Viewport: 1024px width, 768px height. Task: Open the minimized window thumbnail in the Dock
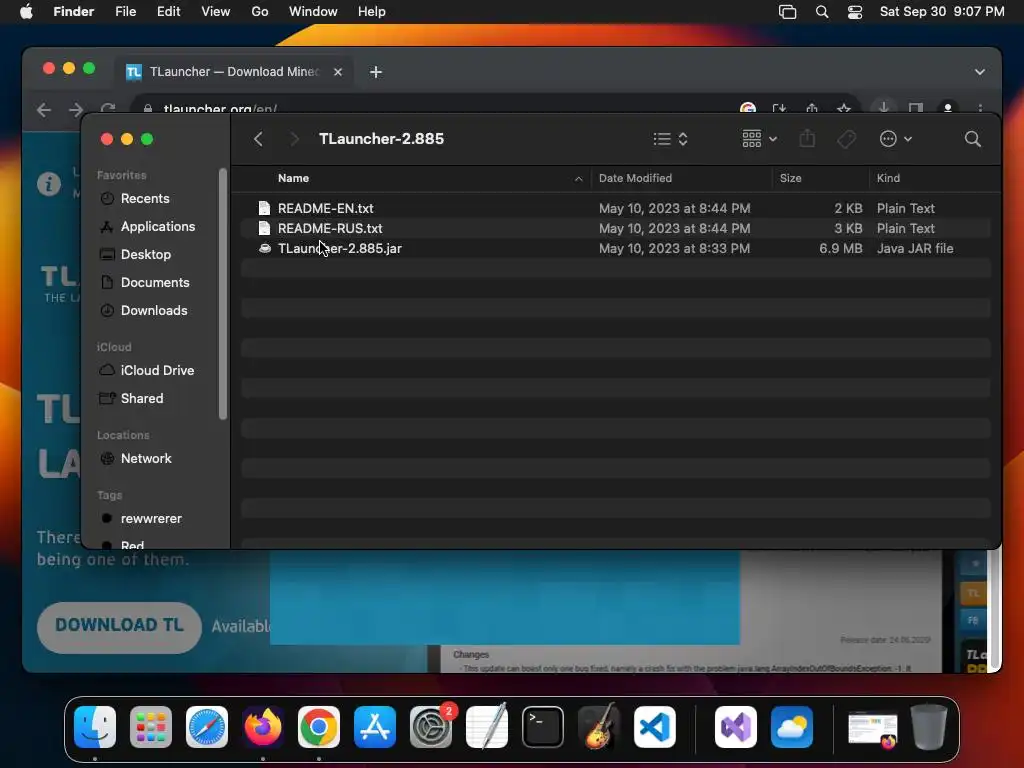(x=872, y=728)
